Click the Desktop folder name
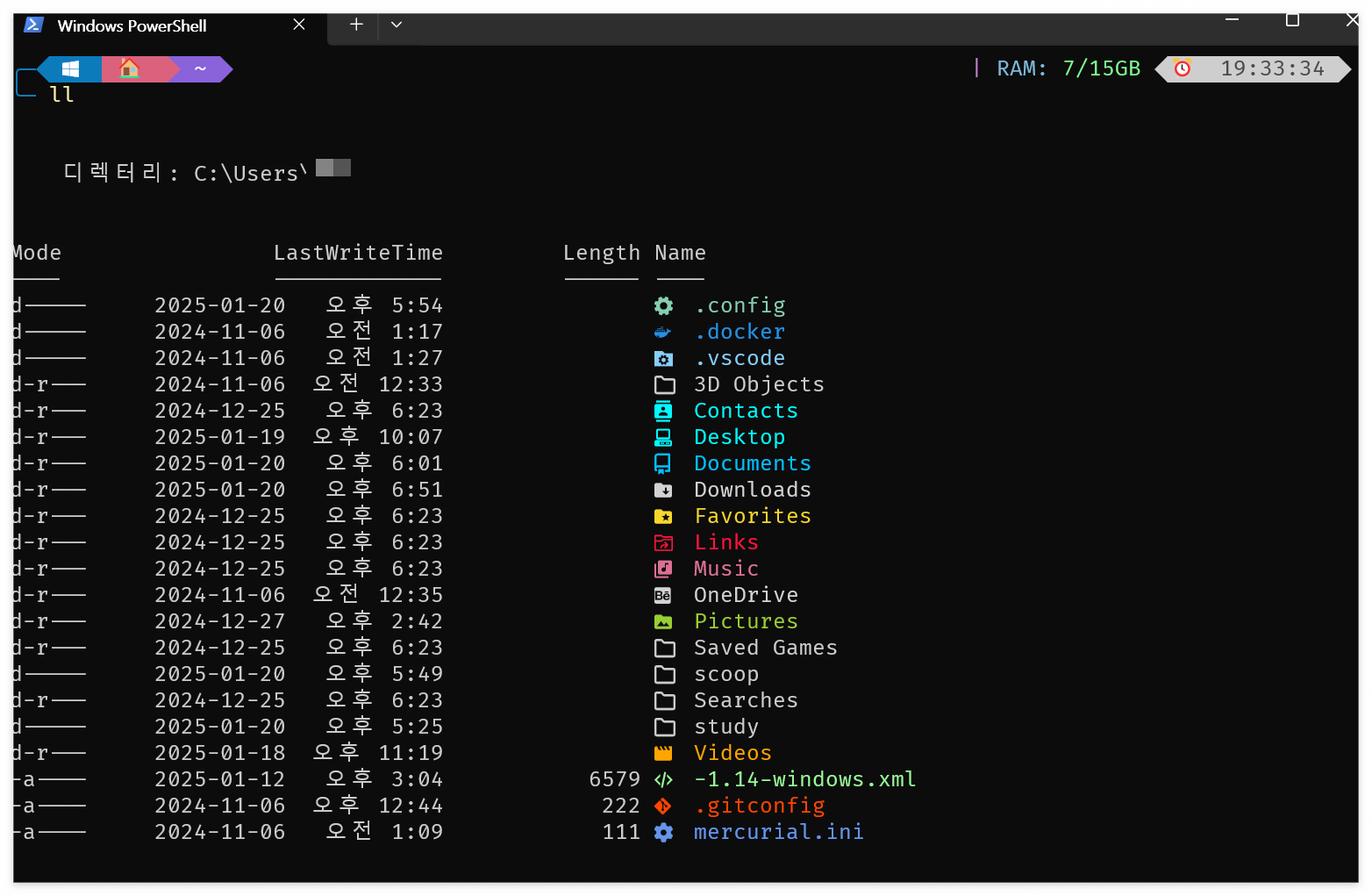The image size is (1372, 896). 740,437
